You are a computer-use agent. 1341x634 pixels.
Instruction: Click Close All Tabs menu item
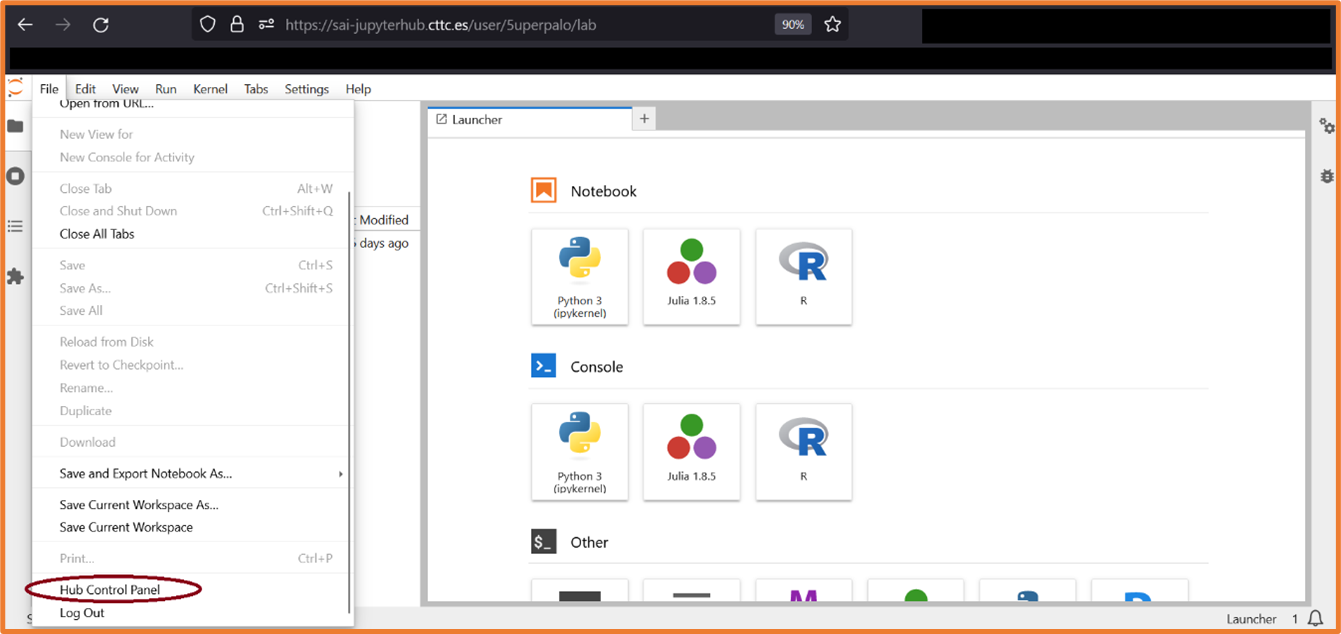97,234
